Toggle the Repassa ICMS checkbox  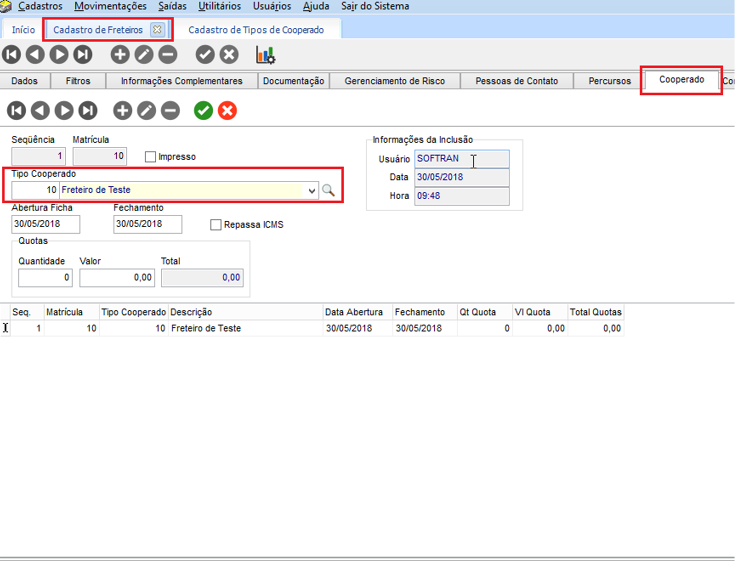coord(216,225)
